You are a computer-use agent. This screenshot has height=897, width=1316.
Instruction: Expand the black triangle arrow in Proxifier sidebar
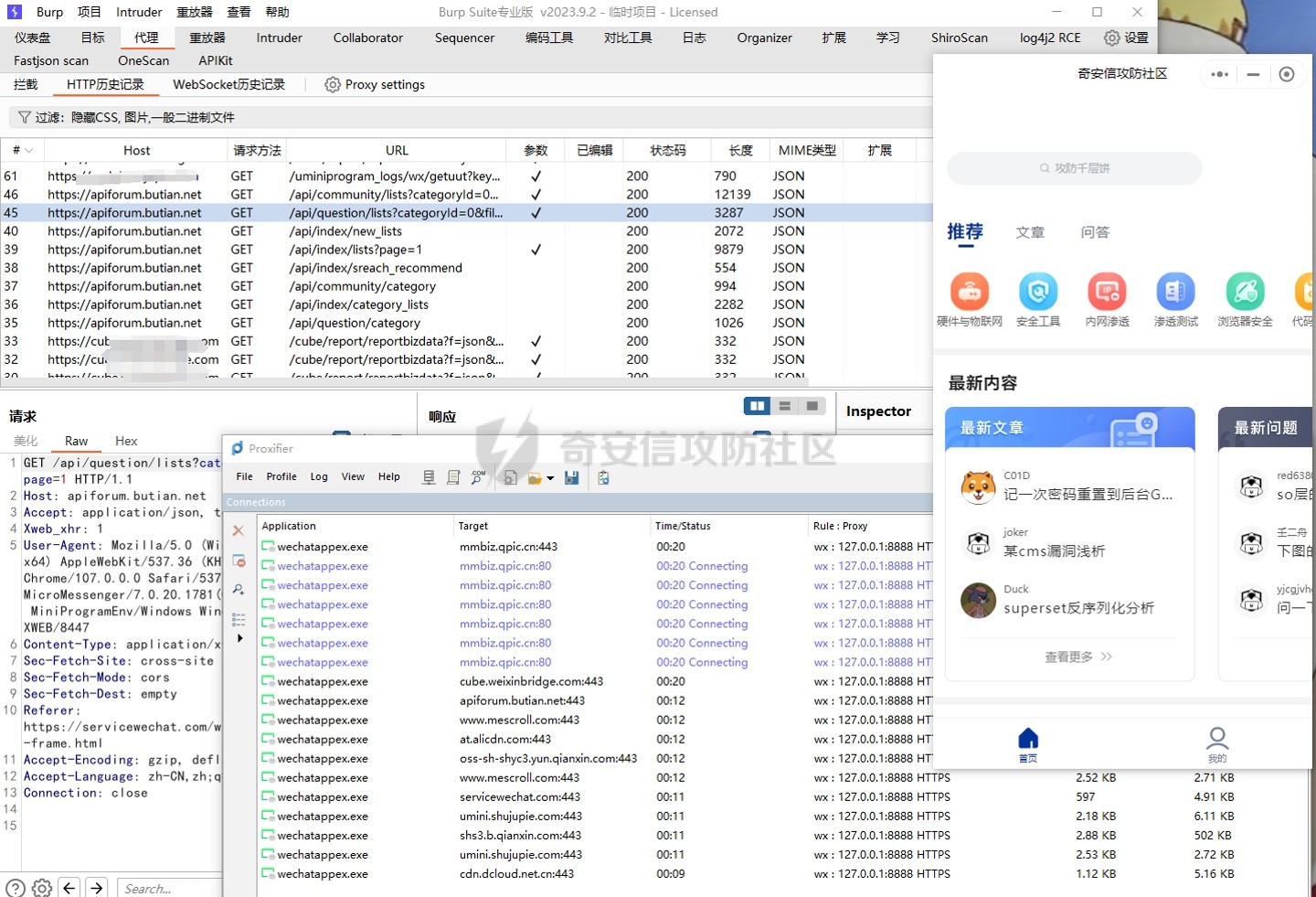[239, 638]
